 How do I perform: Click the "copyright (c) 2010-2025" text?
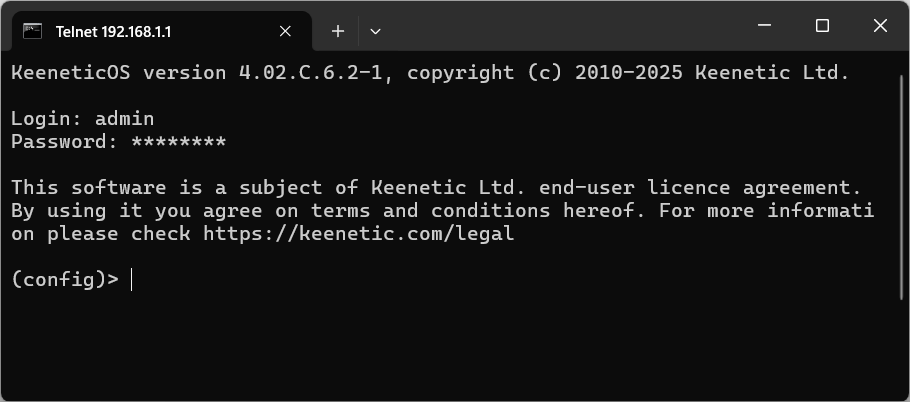(545, 72)
